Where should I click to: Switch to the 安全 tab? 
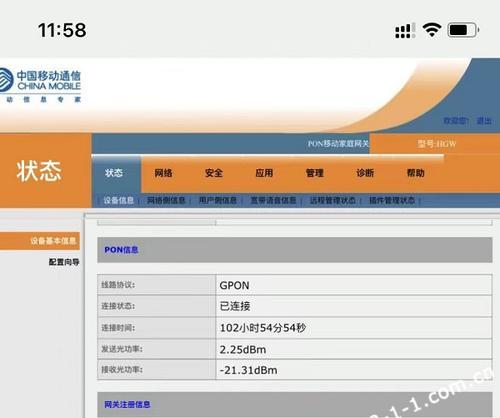click(x=214, y=173)
